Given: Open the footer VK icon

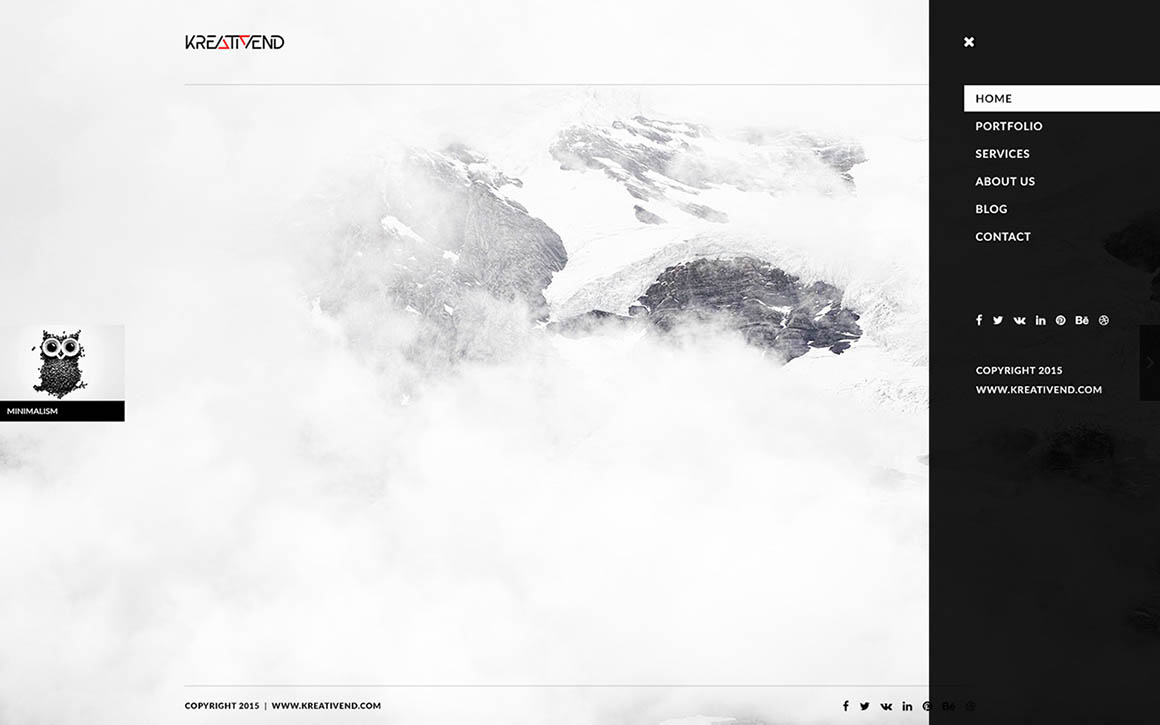Looking at the screenshot, I should (886, 706).
